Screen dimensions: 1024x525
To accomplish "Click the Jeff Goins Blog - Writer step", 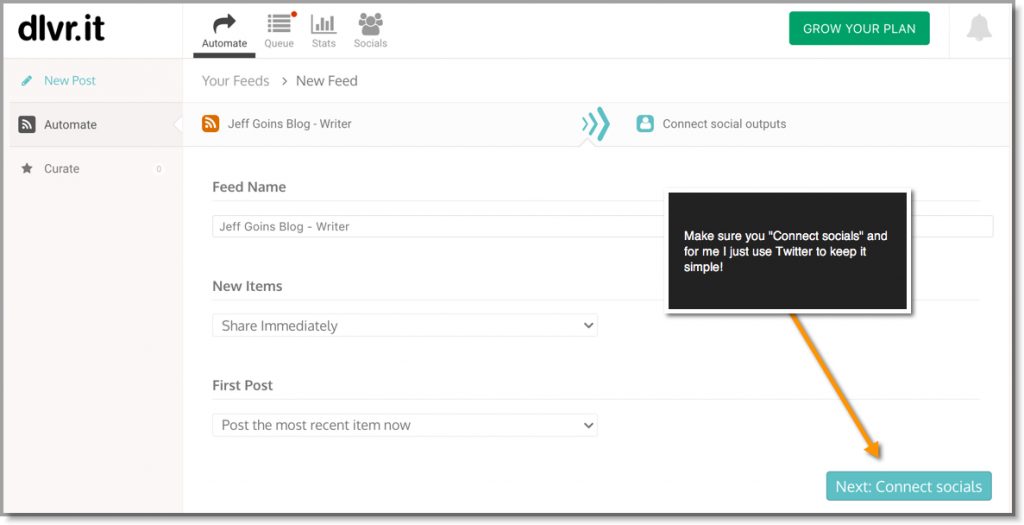I will click(289, 124).
